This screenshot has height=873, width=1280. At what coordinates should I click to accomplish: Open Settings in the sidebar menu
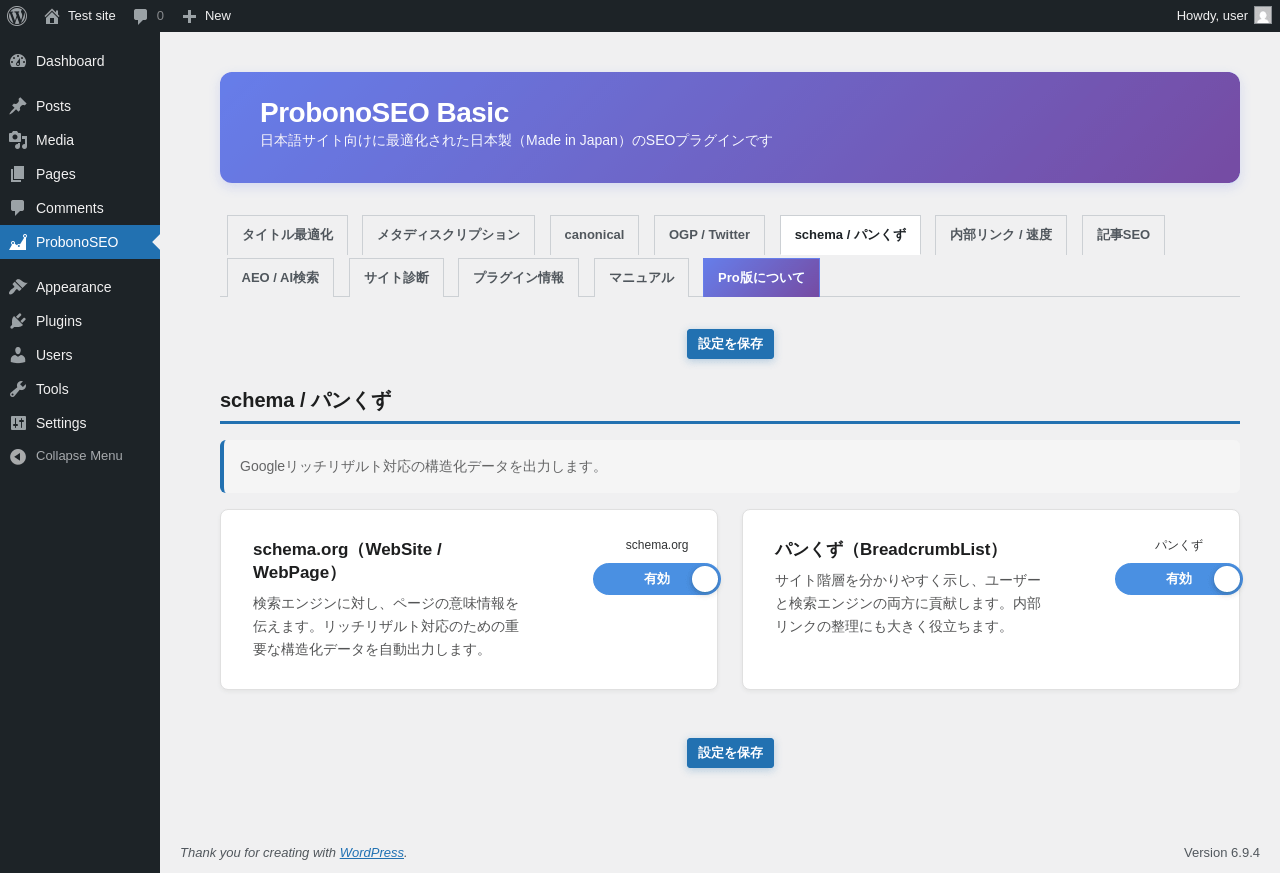pyautogui.click(x=80, y=423)
